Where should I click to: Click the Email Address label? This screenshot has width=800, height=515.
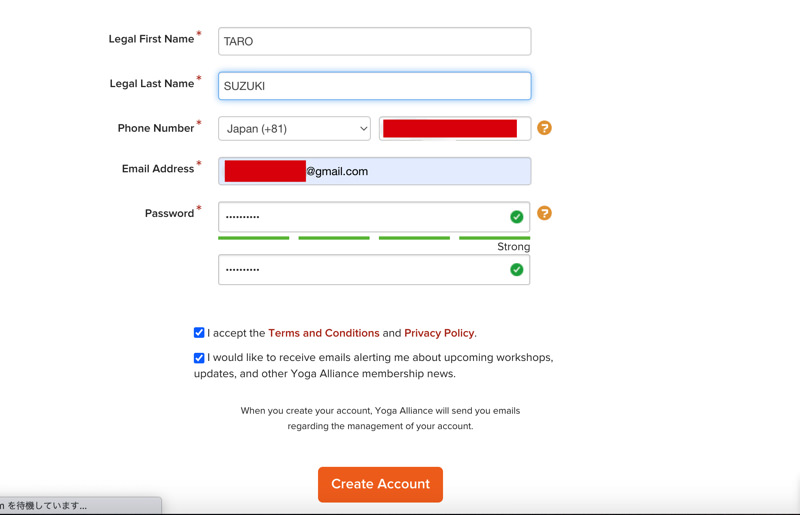point(157,169)
